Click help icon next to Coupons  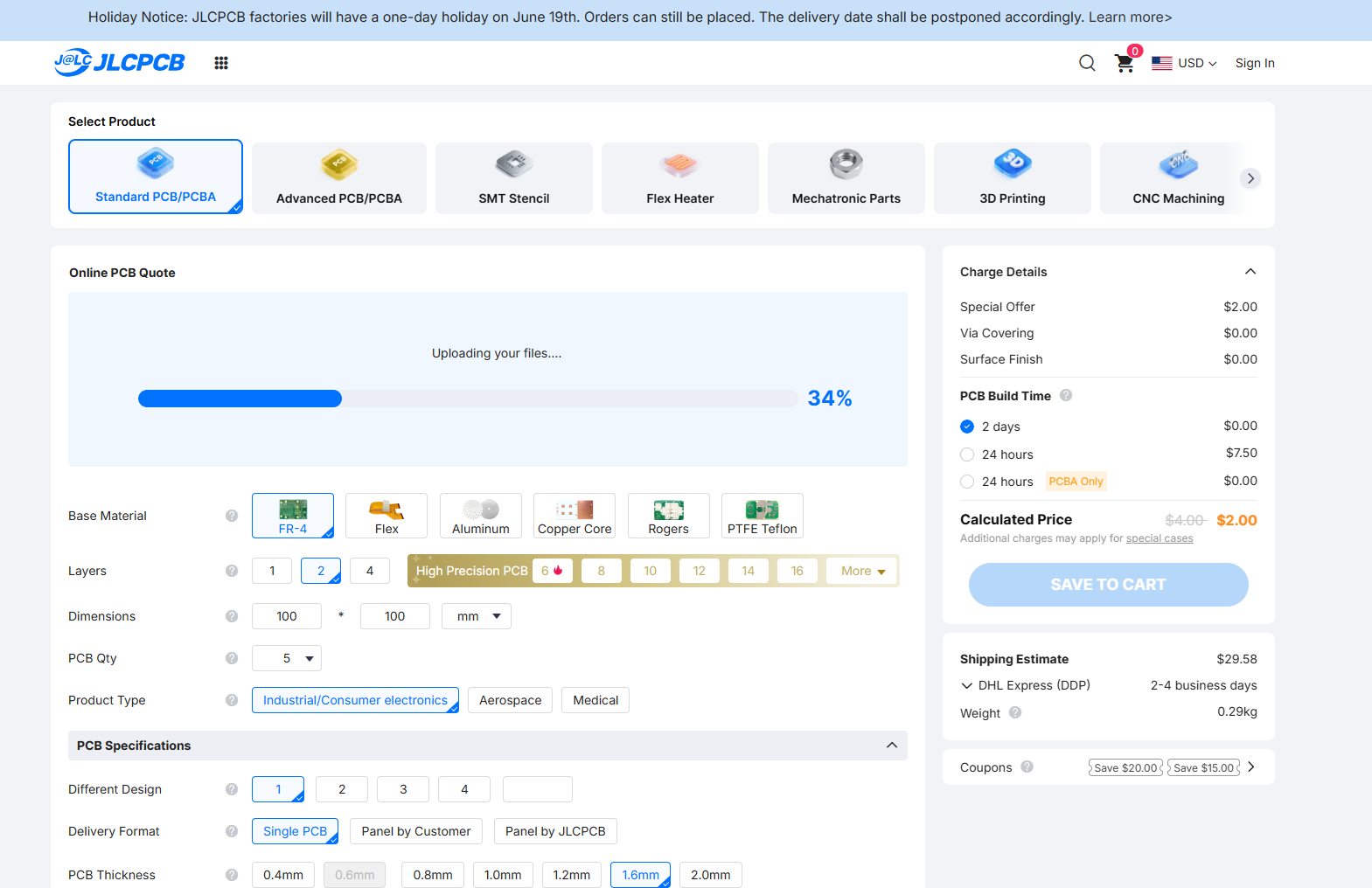tap(1027, 767)
